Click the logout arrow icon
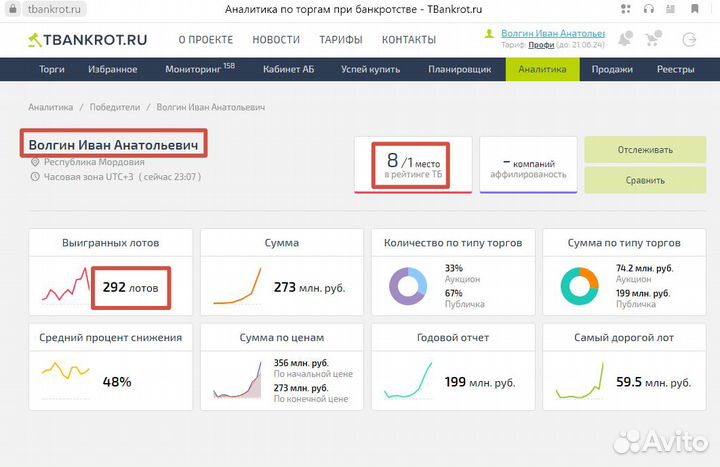Viewport: 720px width, 467px height. [688, 40]
